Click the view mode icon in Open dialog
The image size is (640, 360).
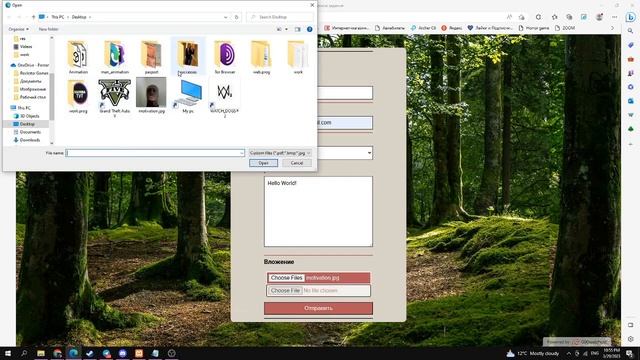click(280, 29)
